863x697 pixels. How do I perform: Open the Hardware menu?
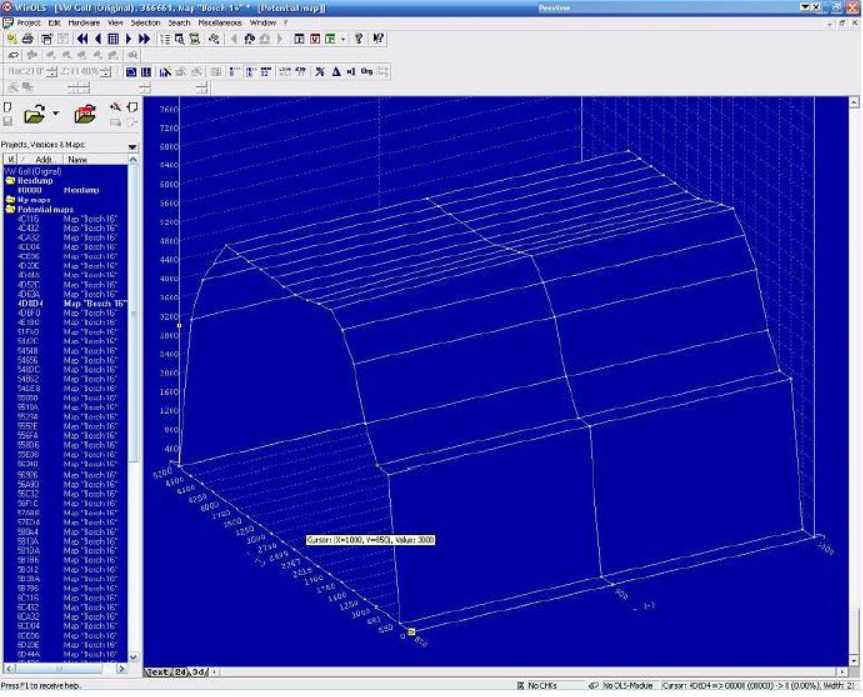tap(84, 23)
